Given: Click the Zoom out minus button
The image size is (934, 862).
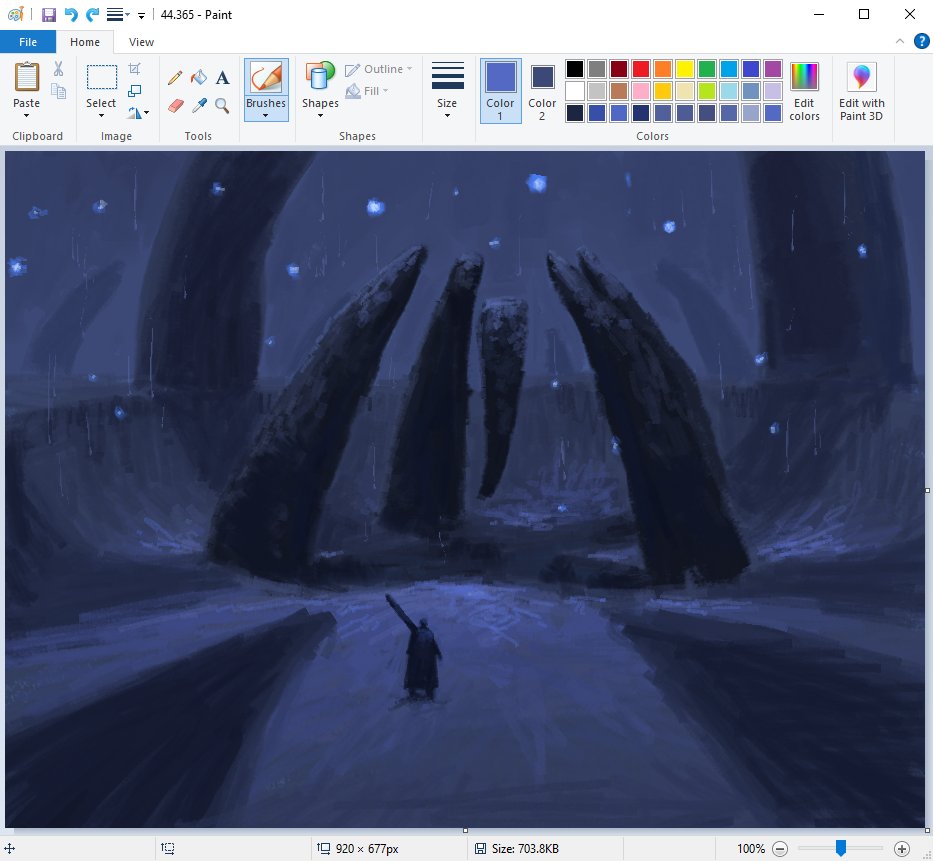Looking at the screenshot, I should tap(780, 848).
